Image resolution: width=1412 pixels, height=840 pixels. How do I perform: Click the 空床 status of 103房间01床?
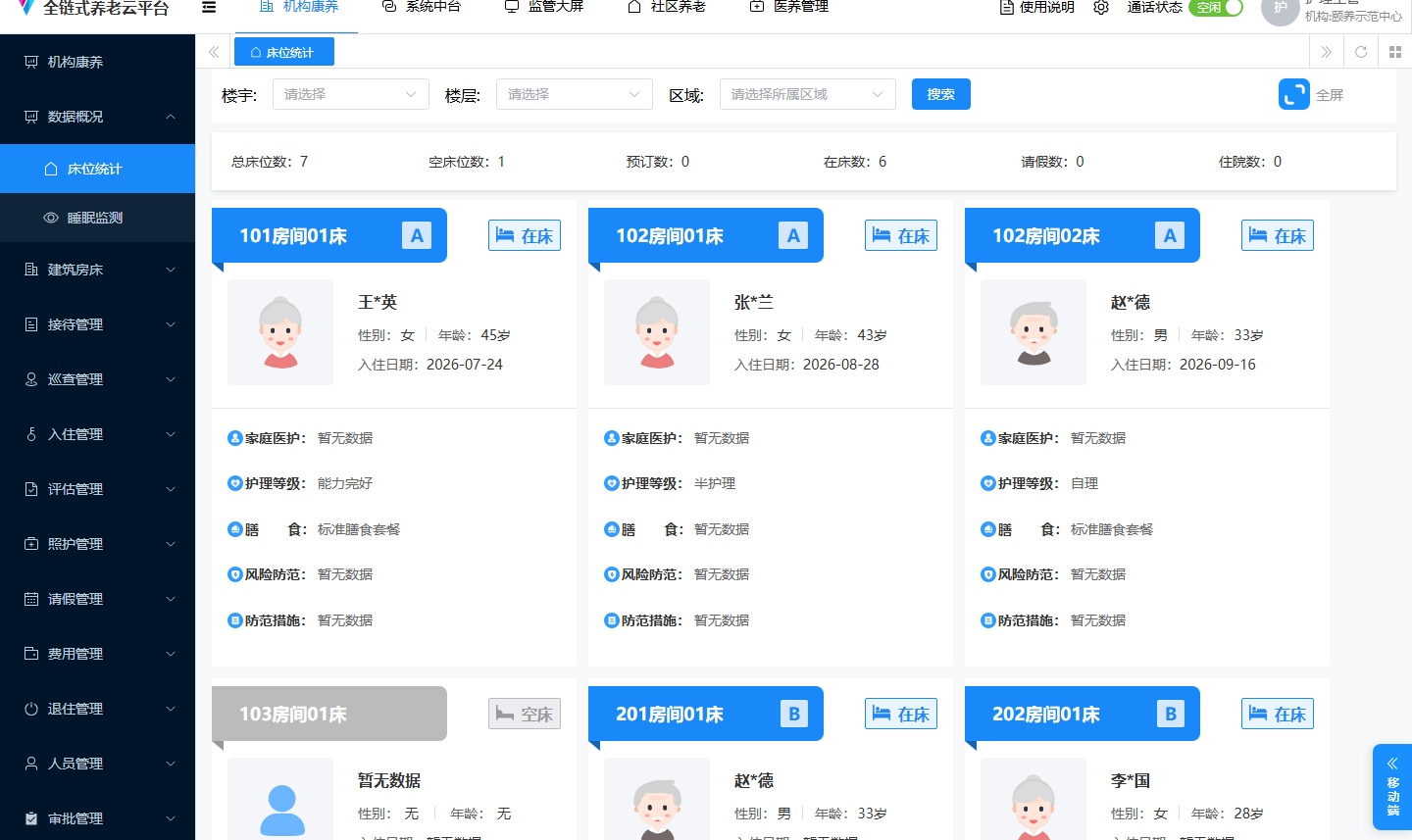pyautogui.click(x=525, y=714)
